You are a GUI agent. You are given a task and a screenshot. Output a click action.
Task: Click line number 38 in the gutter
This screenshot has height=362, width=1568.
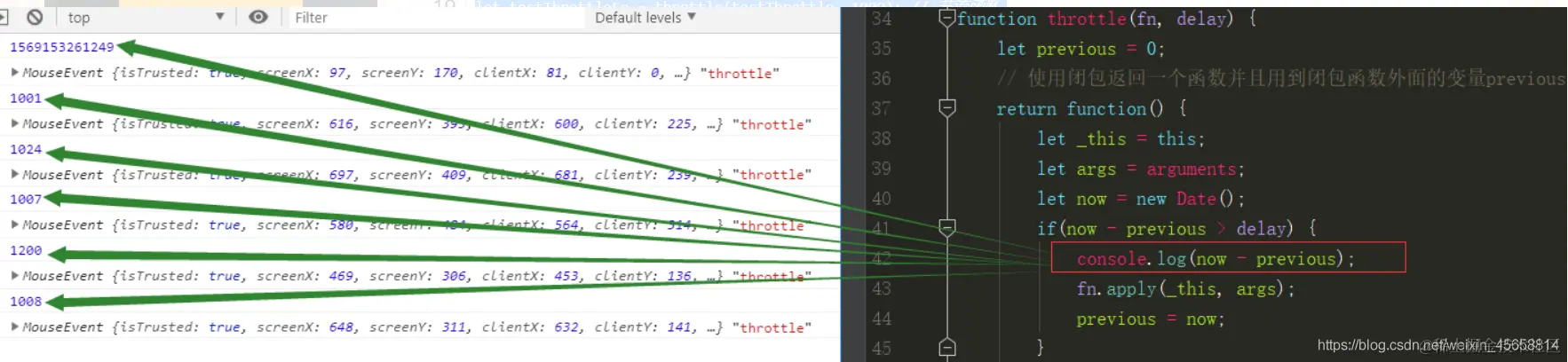881,138
